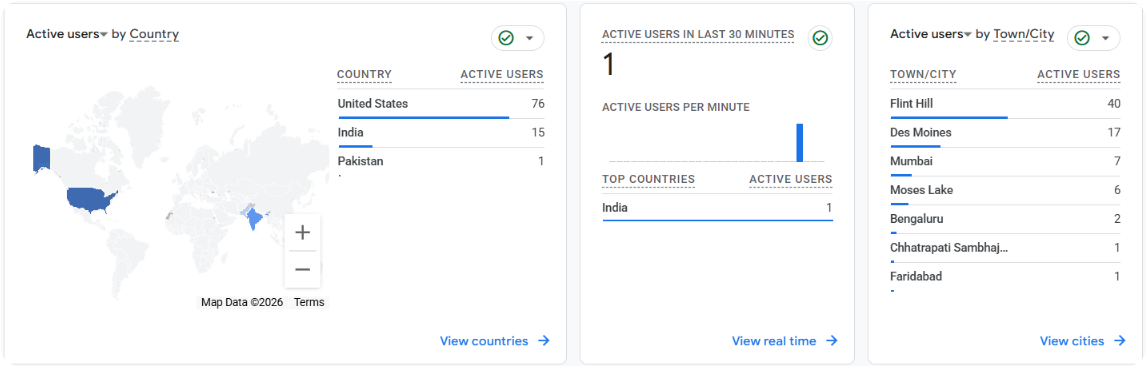Zoom out on the world map
1147x367 pixels.
coord(302,269)
